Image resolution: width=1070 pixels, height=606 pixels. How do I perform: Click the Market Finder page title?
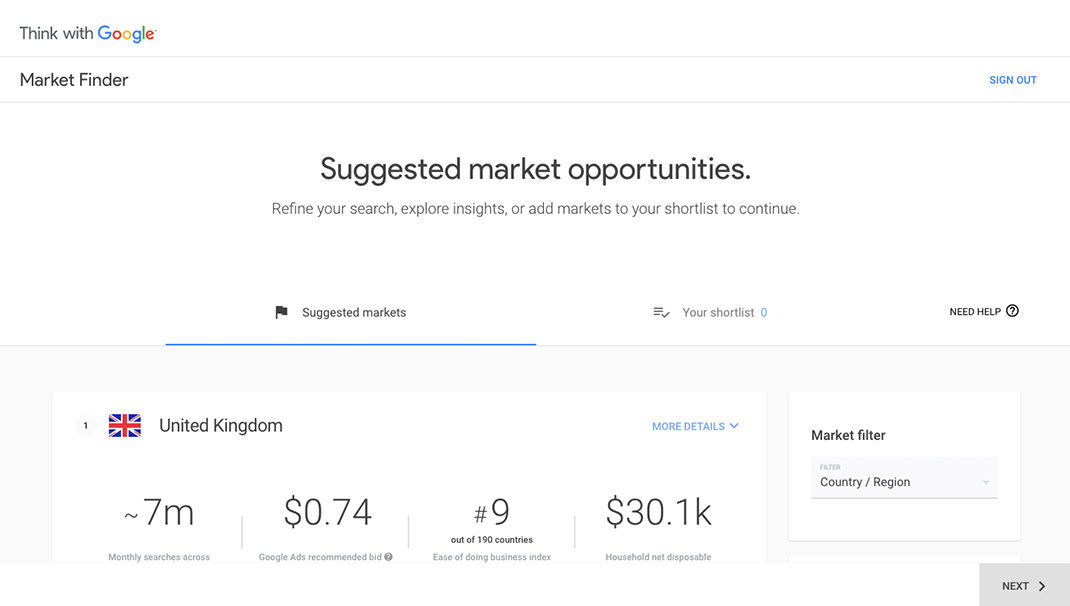pos(74,80)
